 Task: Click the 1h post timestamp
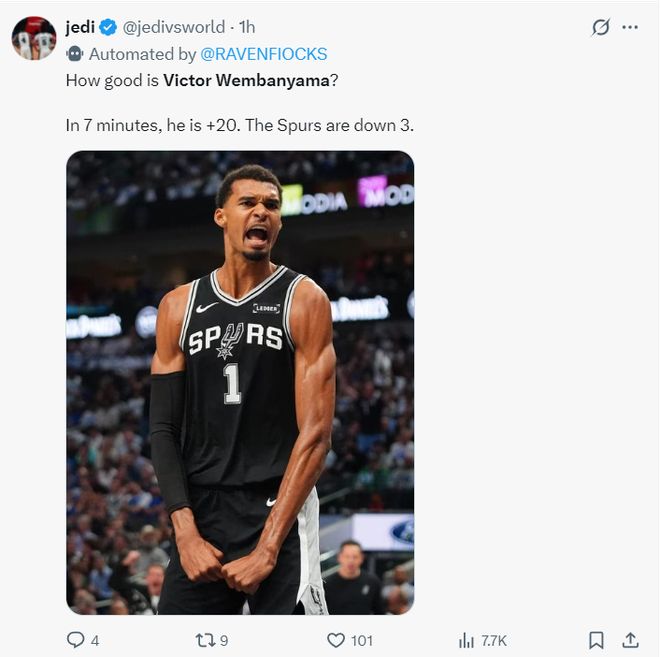(247, 27)
